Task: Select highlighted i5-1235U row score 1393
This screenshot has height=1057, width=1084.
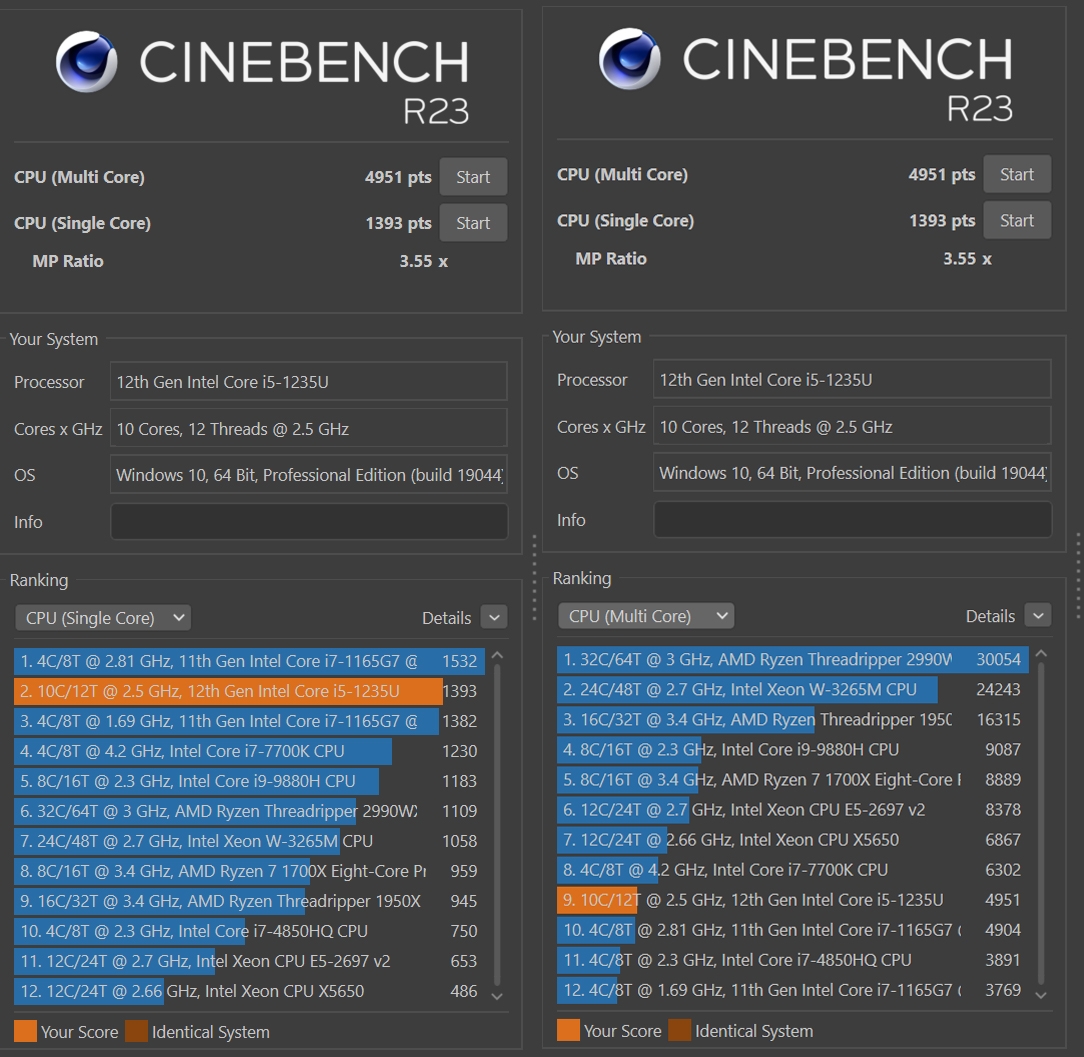Action: click(249, 691)
